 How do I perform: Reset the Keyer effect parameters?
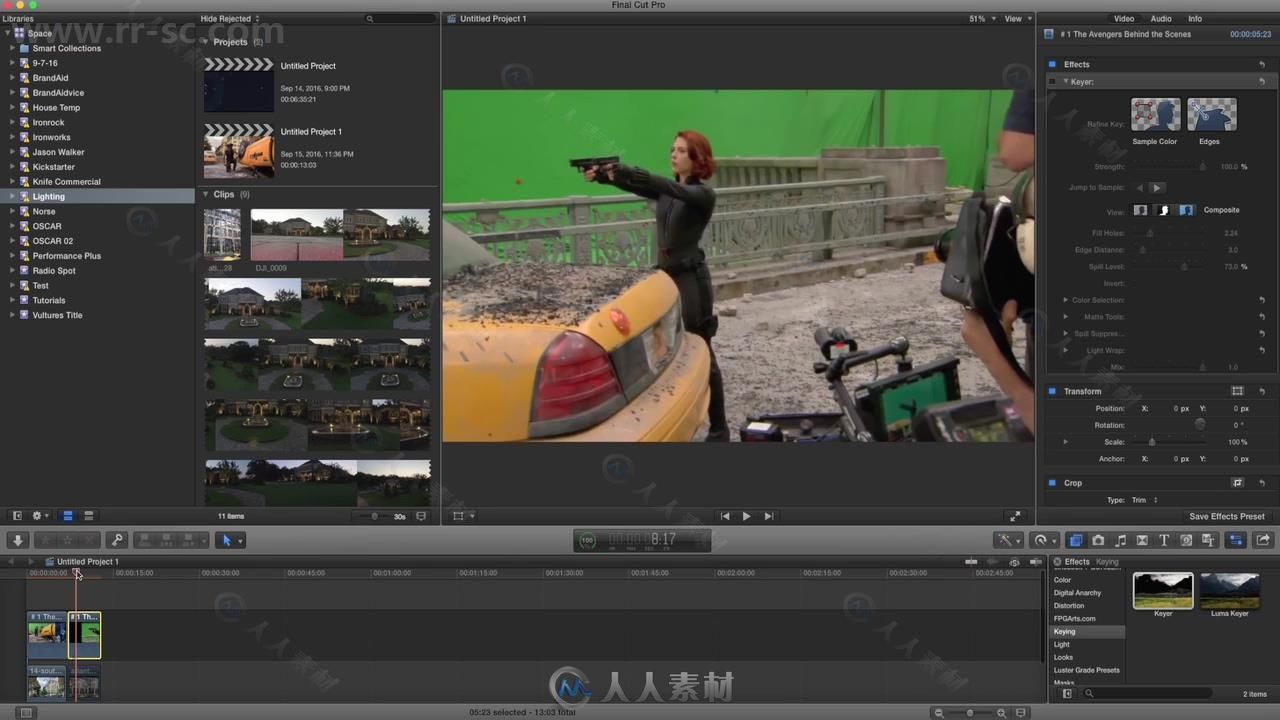[x=1262, y=81]
